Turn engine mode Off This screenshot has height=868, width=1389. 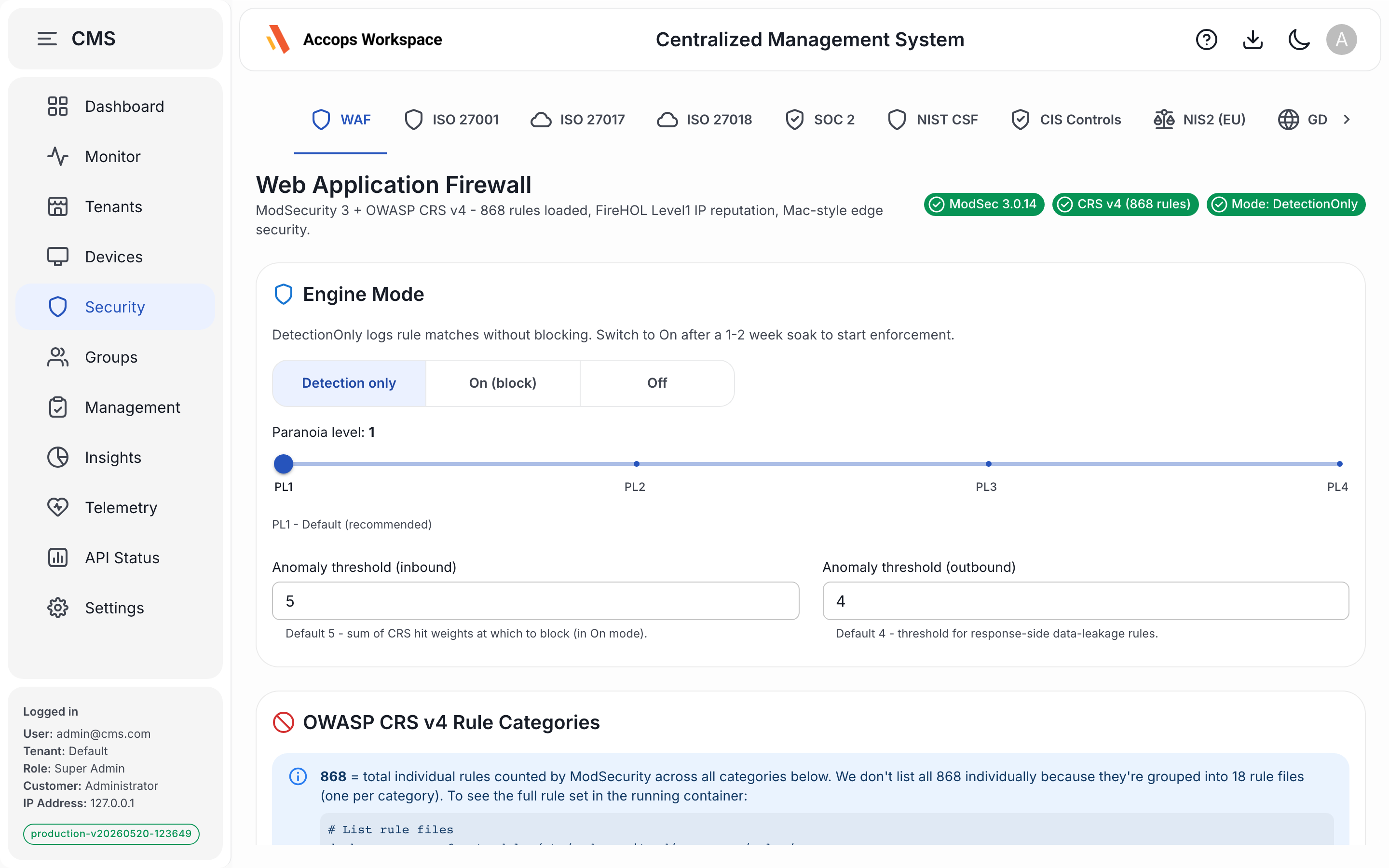point(657,383)
